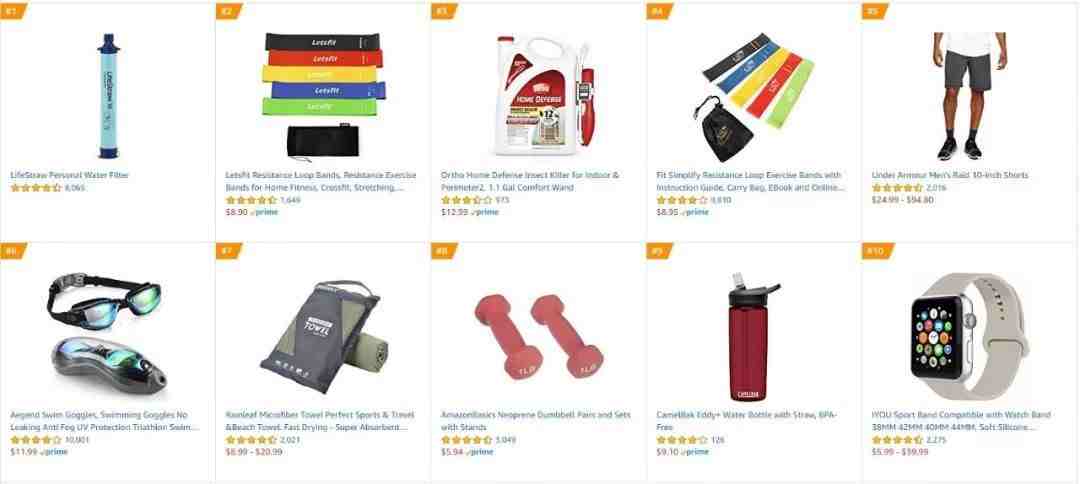This screenshot has width=1080, height=484.
Task: Click the Fit Simplify Resistance Loop Bands title
Action: [749, 181]
